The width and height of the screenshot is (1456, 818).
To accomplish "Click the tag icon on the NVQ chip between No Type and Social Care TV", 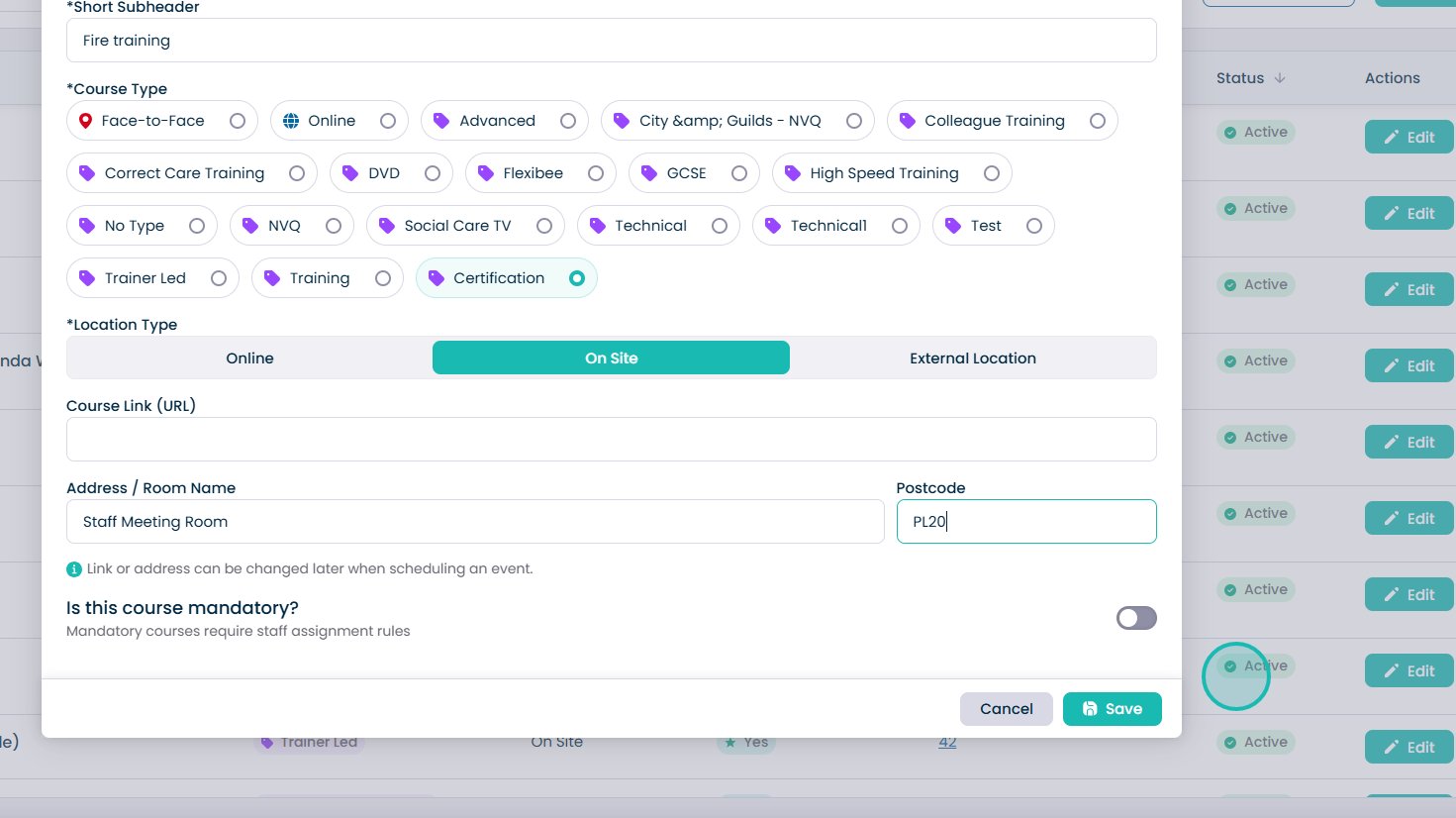I will (250, 226).
